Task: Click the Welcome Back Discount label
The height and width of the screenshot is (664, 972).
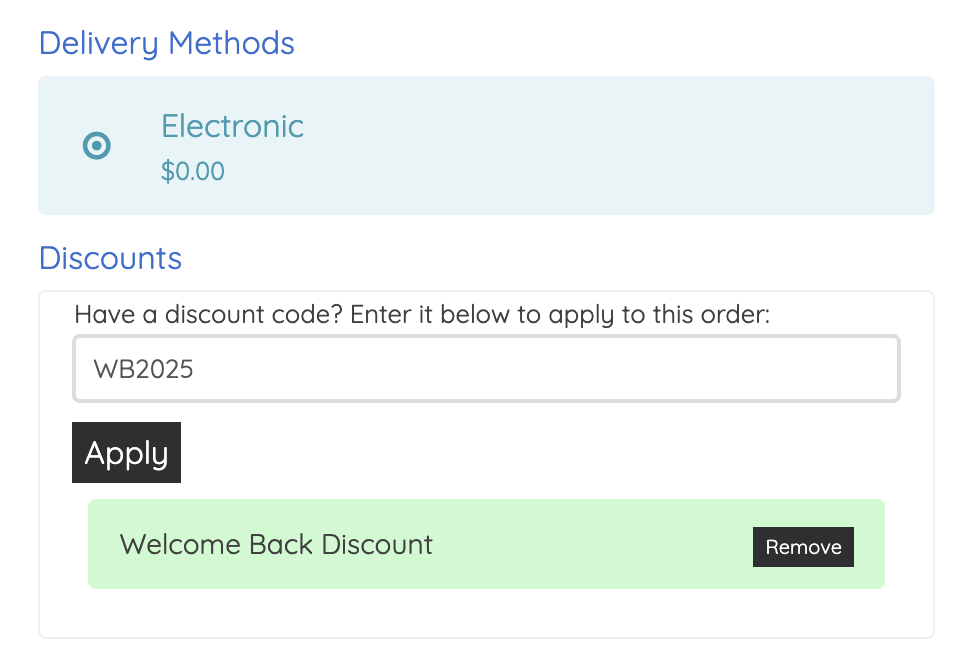Action: coord(276,545)
